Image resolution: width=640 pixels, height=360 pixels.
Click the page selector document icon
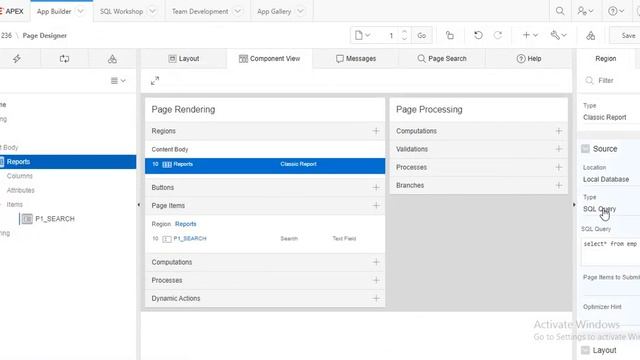[362, 36]
